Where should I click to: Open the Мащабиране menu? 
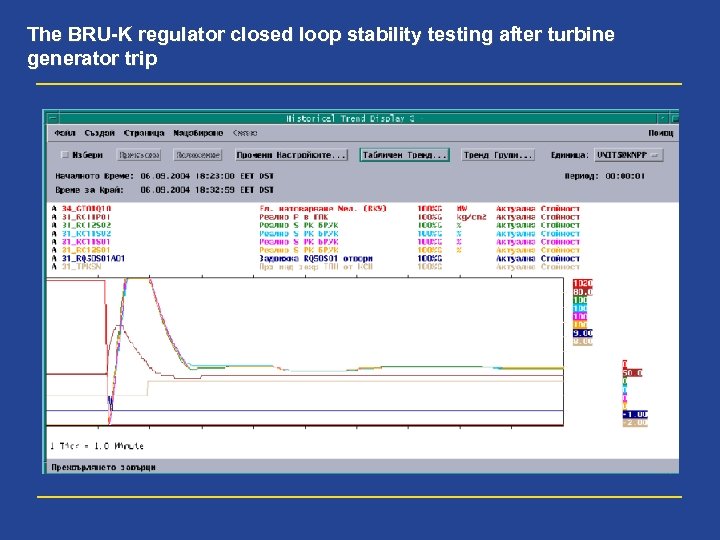coord(198,133)
